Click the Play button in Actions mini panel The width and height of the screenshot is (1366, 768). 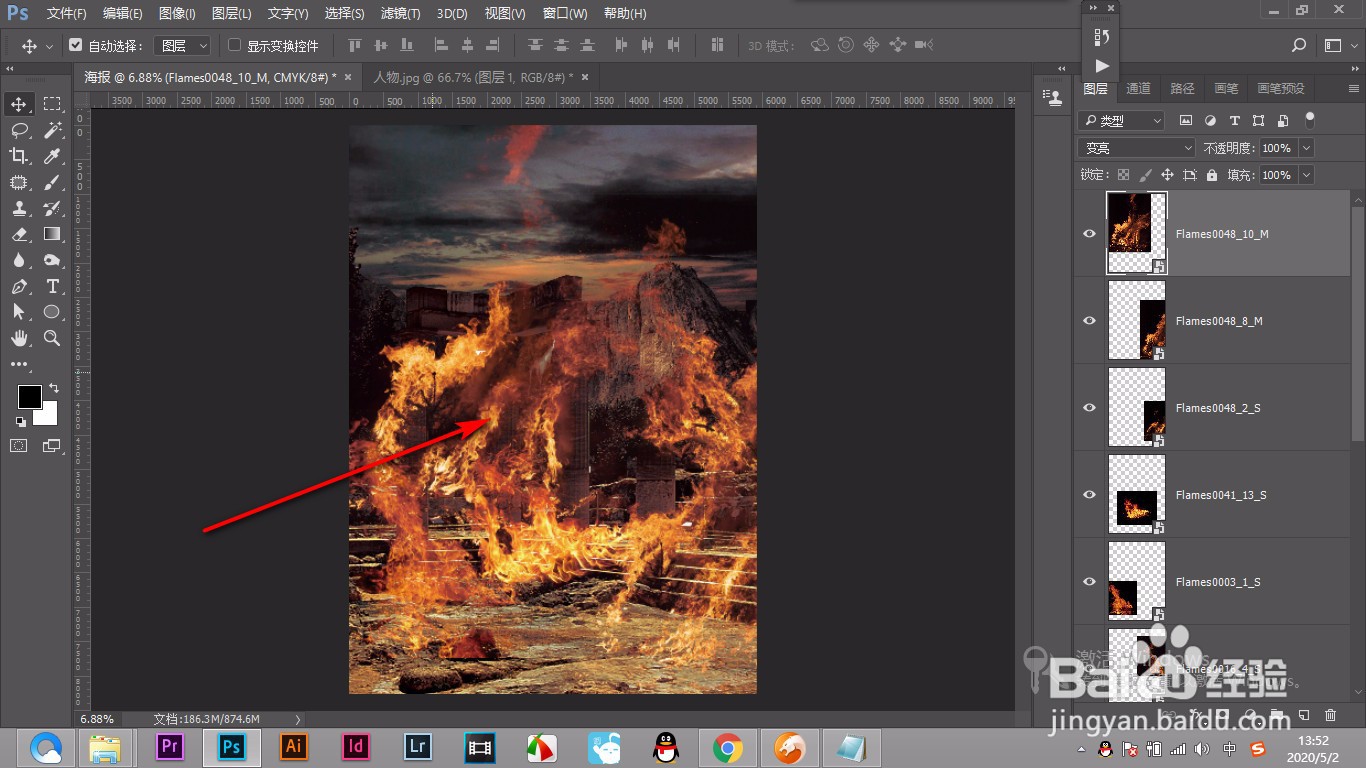pos(1101,66)
